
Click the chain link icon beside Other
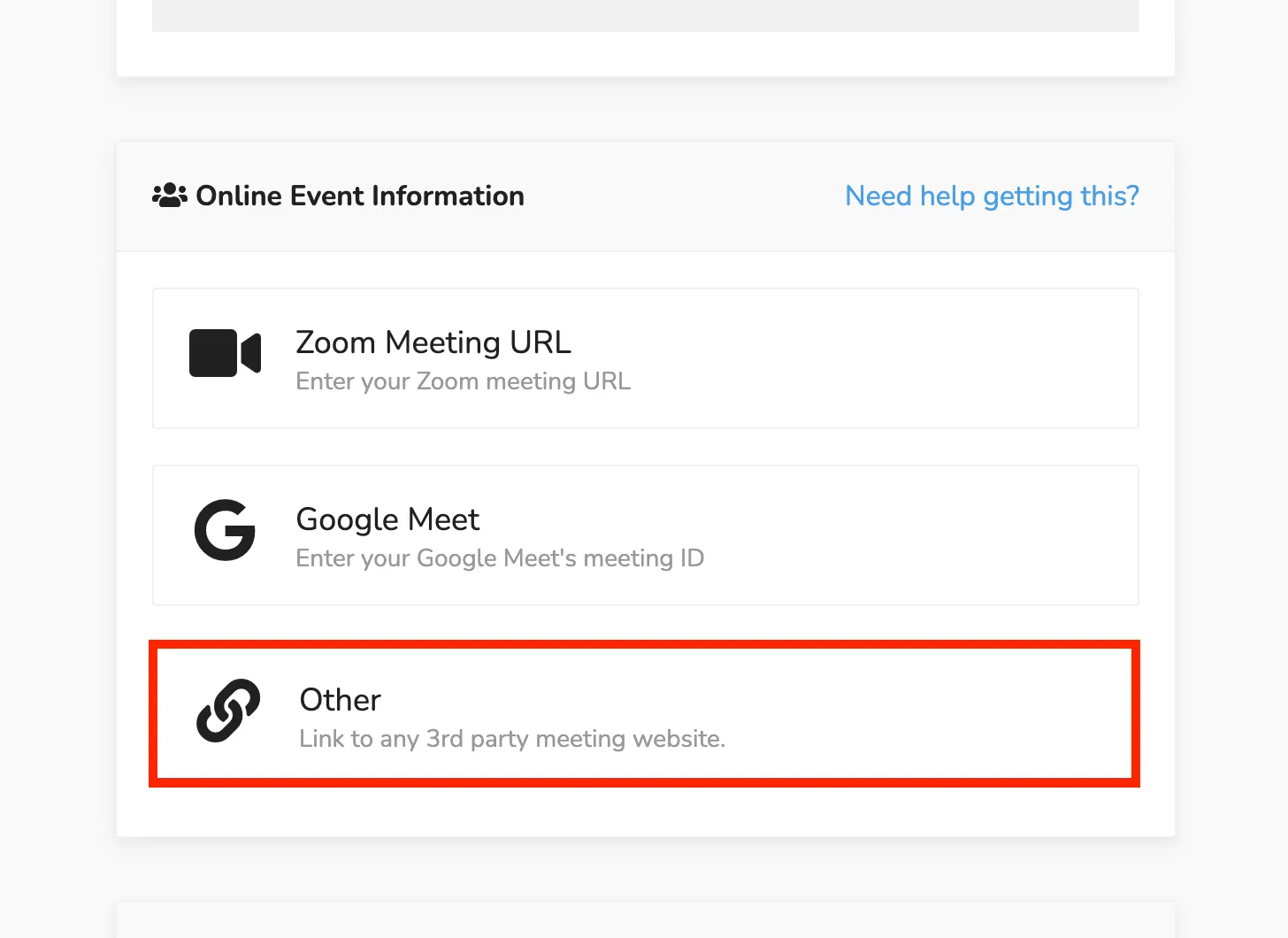[x=228, y=711]
